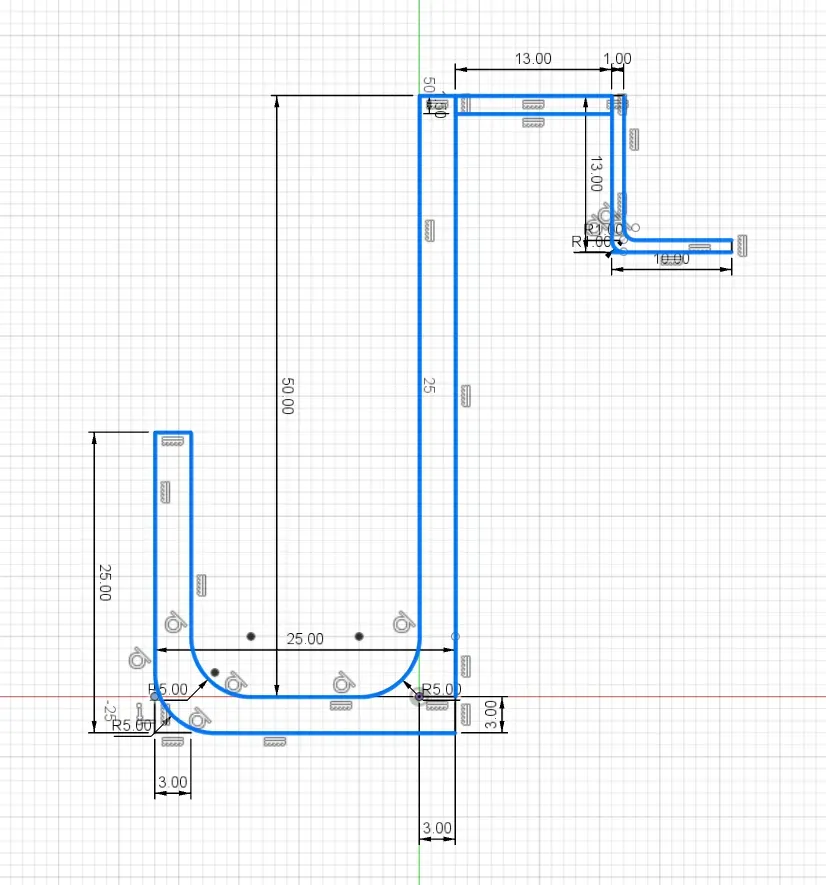Click the 13.00 horizontal dimension at the top
Screen dimensions: 826x885
tap(533, 59)
